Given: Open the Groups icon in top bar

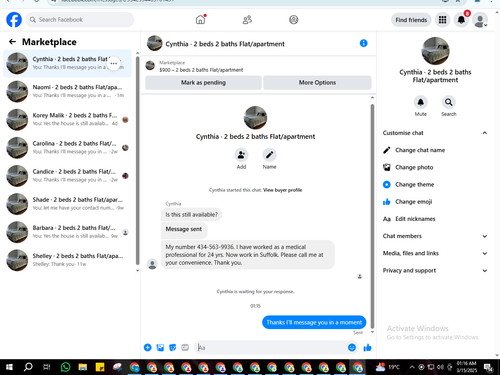Looking at the screenshot, I should 294,20.
